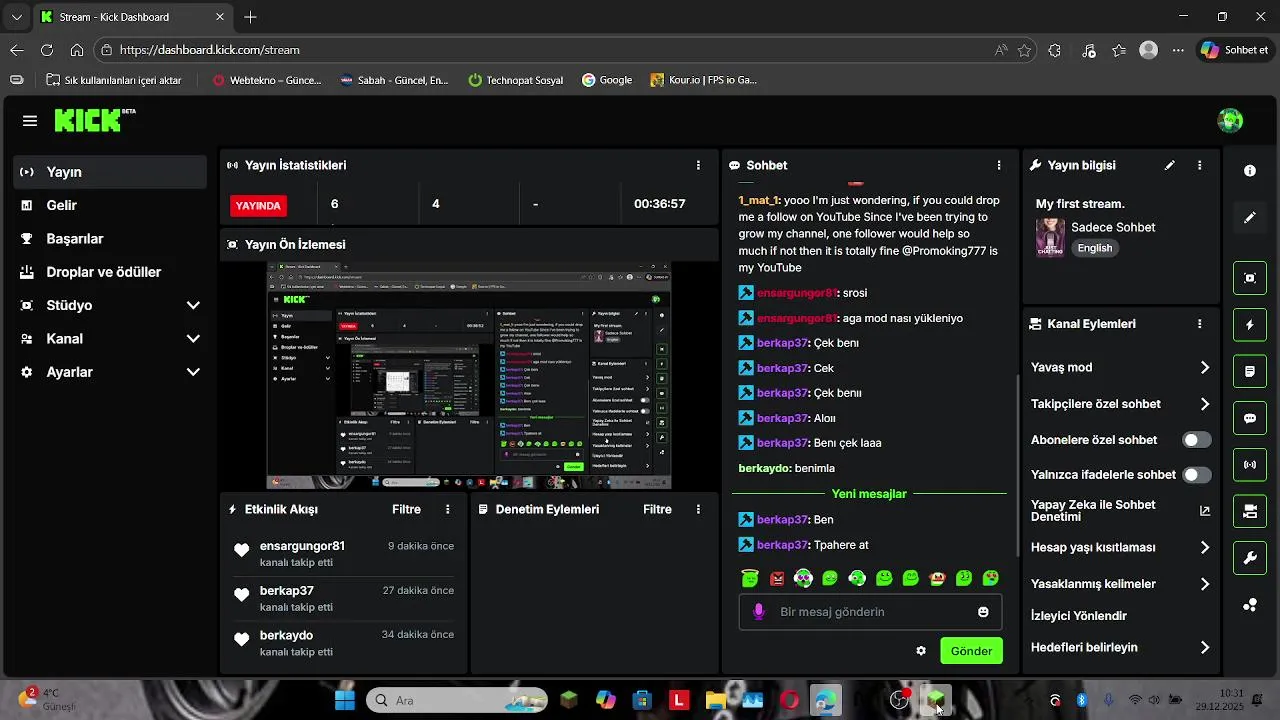The width and height of the screenshot is (1280, 720).
Task: Select Başarılar in left navigation
Action: click(x=110, y=239)
